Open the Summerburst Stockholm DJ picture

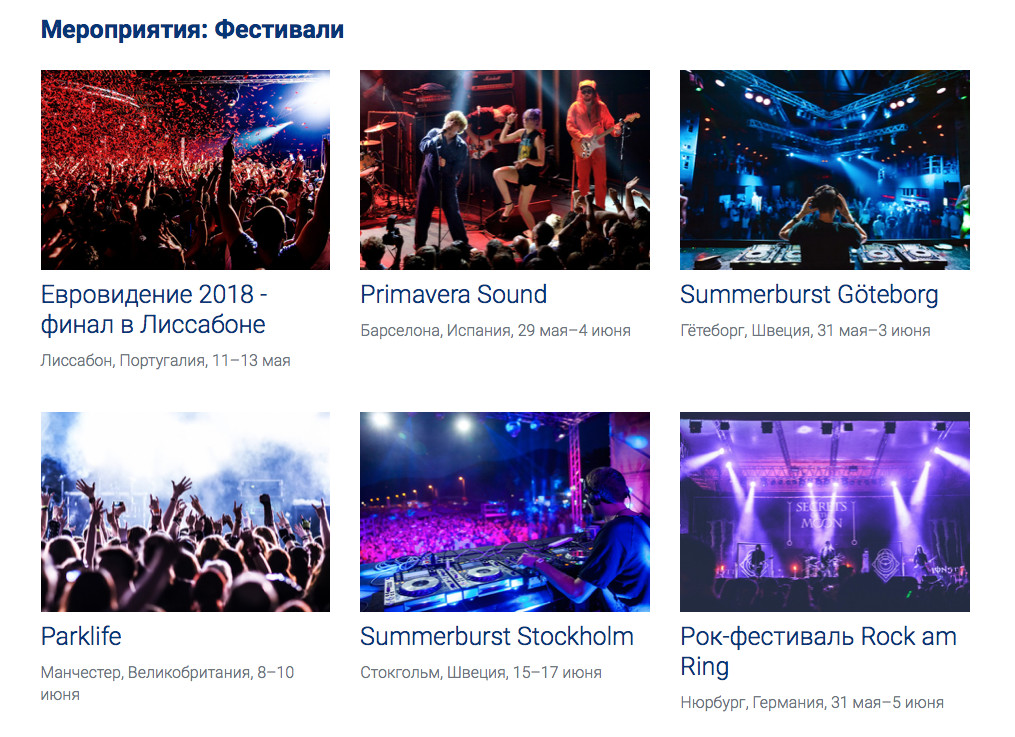[x=505, y=512]
